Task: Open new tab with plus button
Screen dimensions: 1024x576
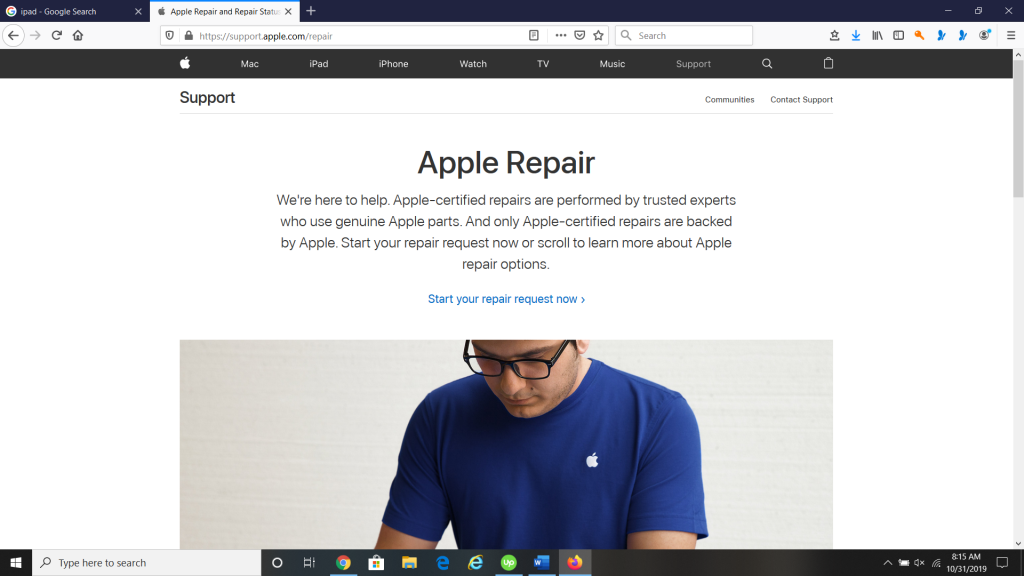Action: coord(311,11)
